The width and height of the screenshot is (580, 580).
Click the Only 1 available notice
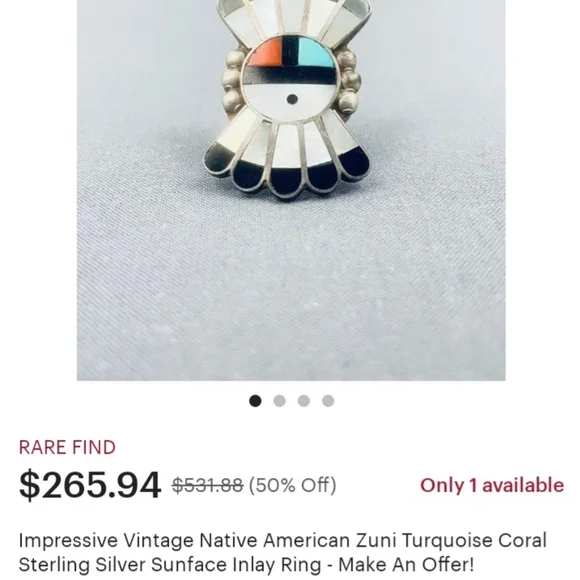[492, 485]
